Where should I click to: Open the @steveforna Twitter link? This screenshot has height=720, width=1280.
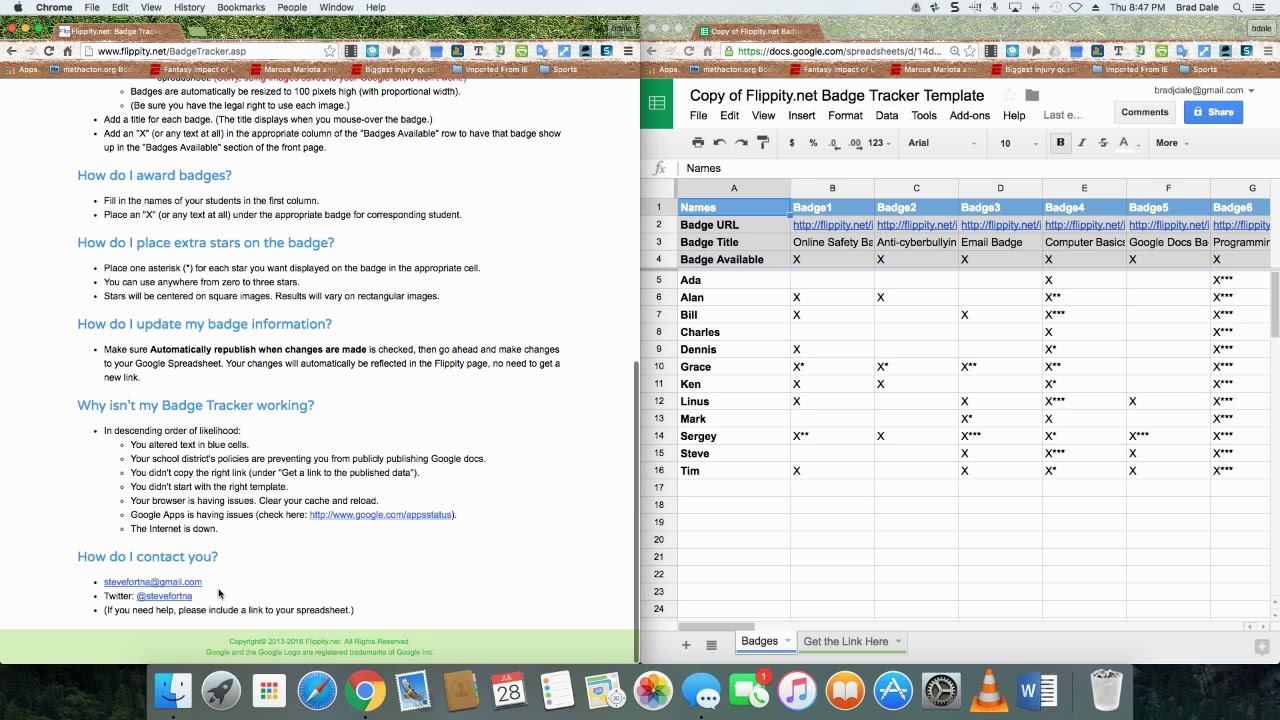(164, 596)
